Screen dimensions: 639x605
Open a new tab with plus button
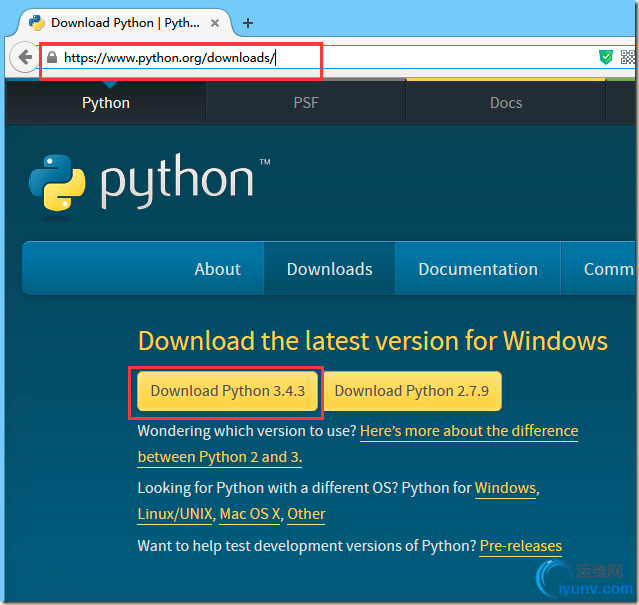click(248, 23)
